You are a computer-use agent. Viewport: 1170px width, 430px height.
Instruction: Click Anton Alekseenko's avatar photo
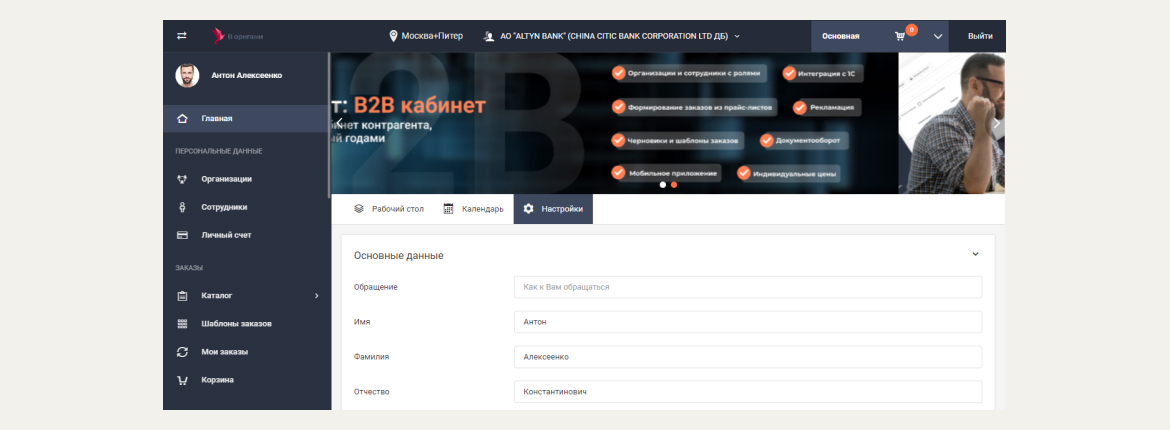[x=187, y=75]
